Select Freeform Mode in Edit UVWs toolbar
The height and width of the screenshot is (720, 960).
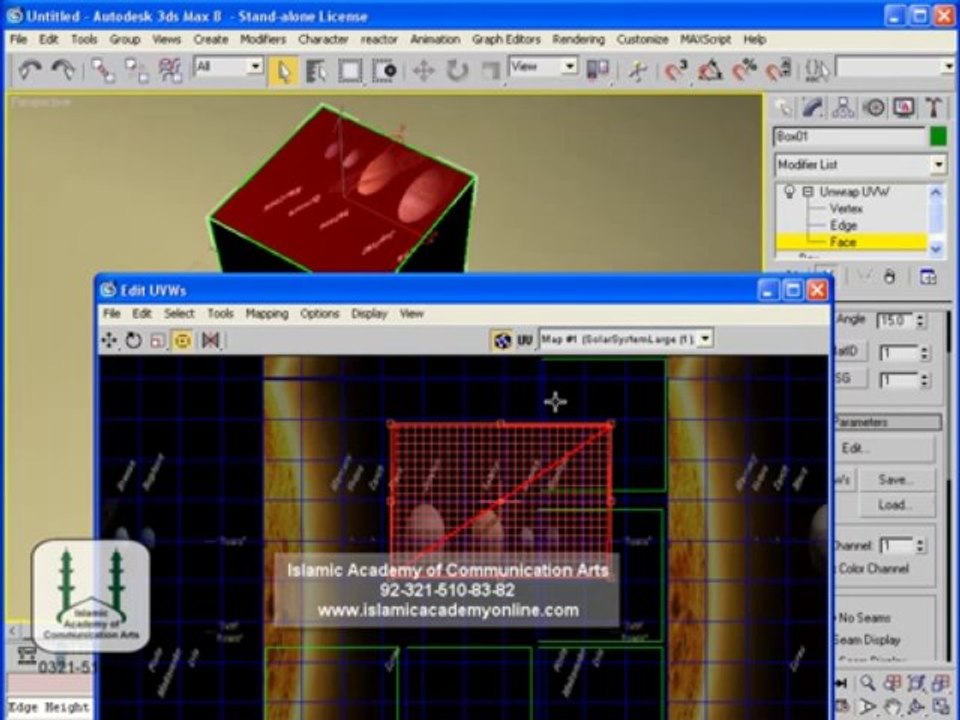click(x=182, y=340)
